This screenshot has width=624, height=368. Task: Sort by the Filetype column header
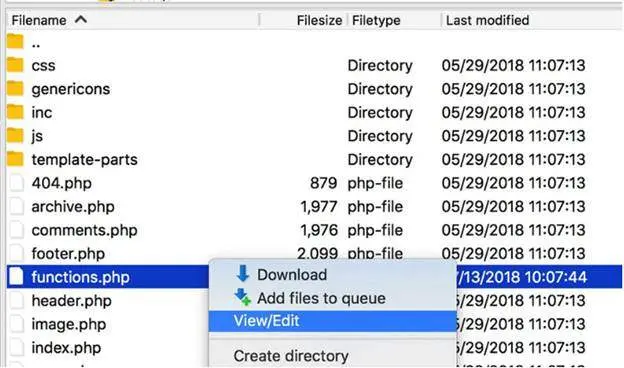[x=376, y=20]
